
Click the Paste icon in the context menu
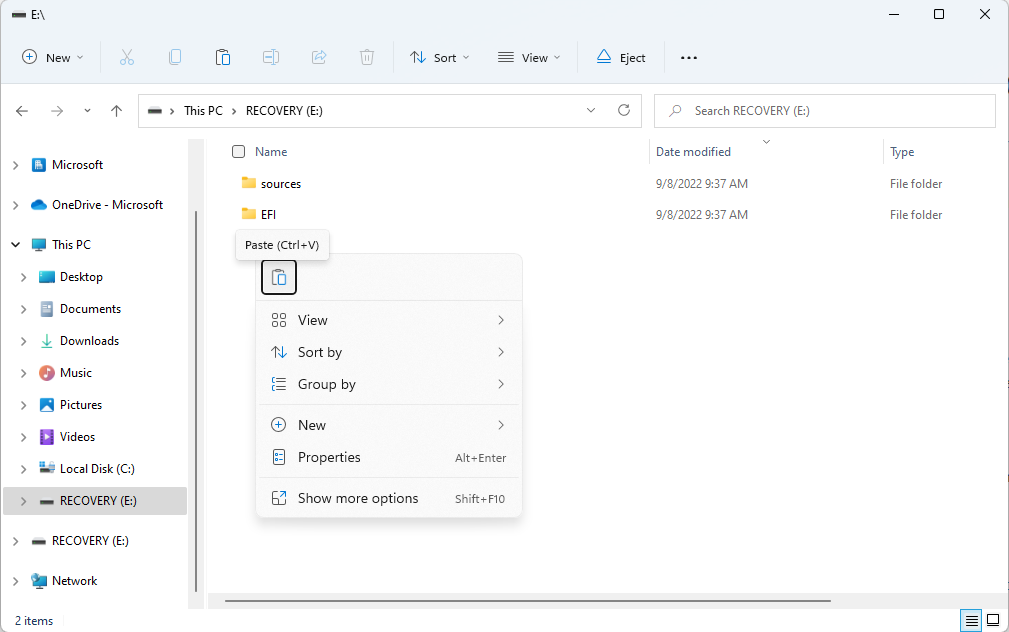(x=278, y=277)
